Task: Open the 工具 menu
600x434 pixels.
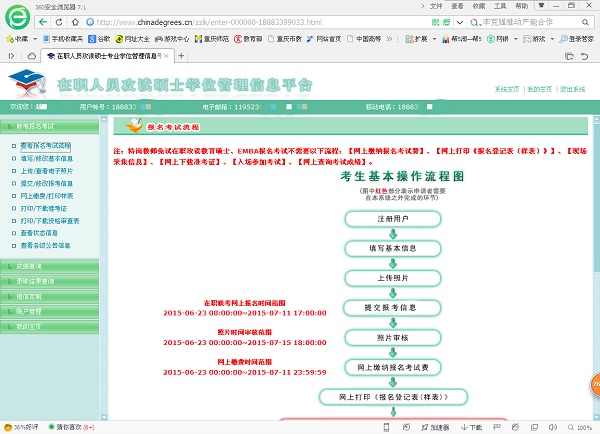Action: [500, 6]
